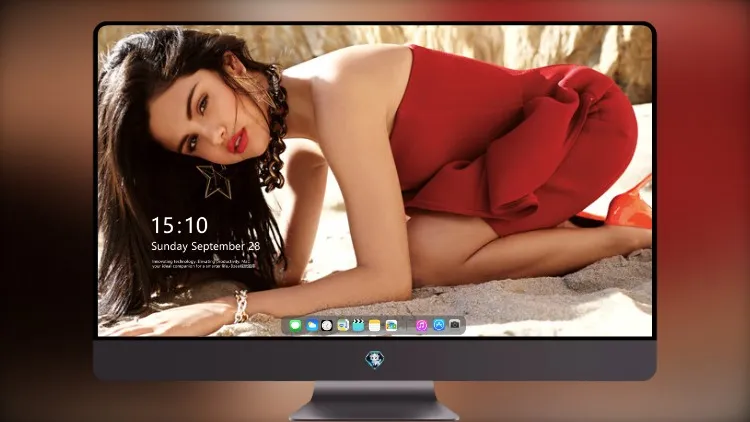Launch the Weather app from dock
The image size is (750, 422).
pyautogui.click(x=311, y=325)
